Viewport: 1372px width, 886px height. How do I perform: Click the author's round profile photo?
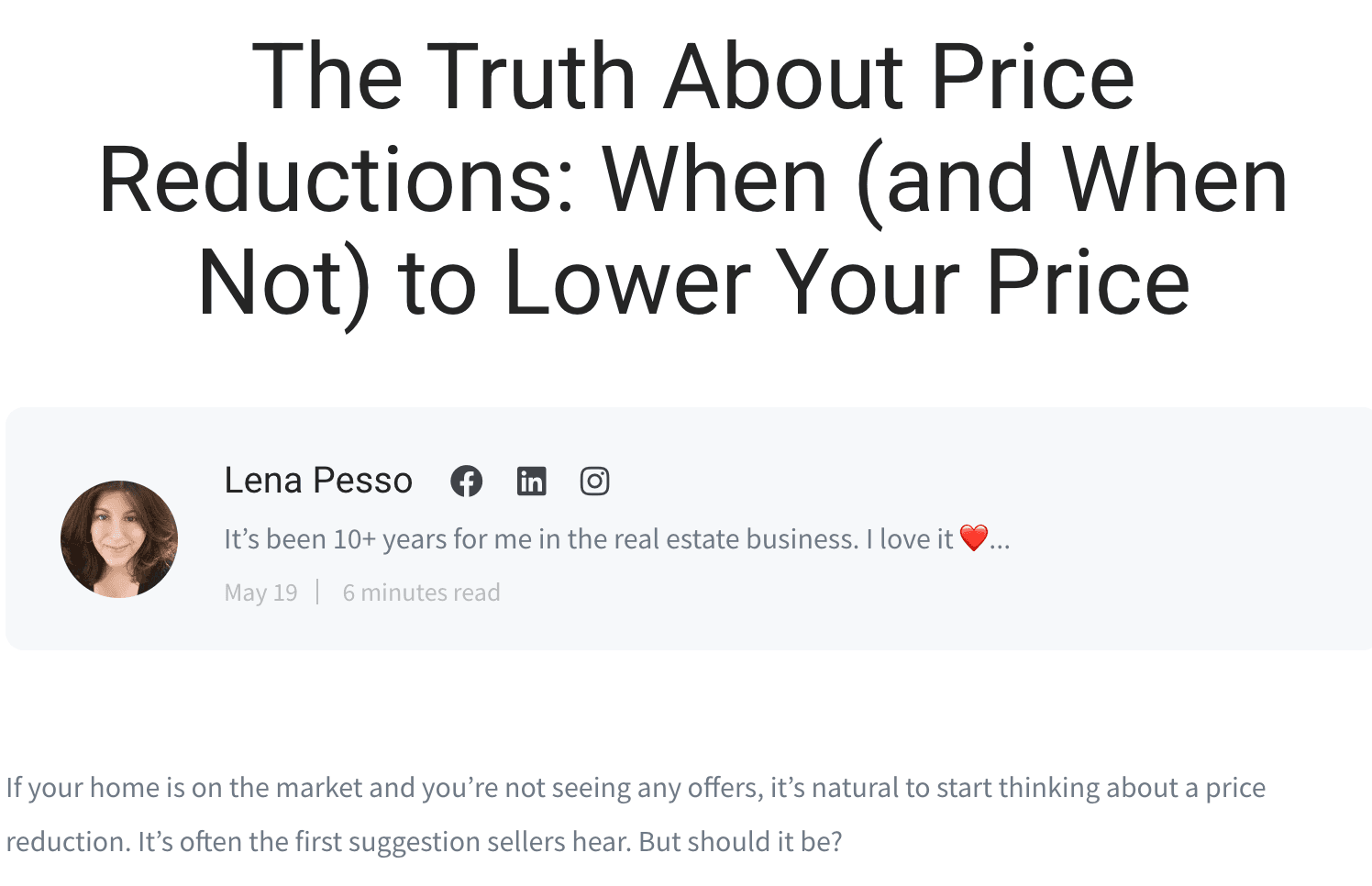119,539
